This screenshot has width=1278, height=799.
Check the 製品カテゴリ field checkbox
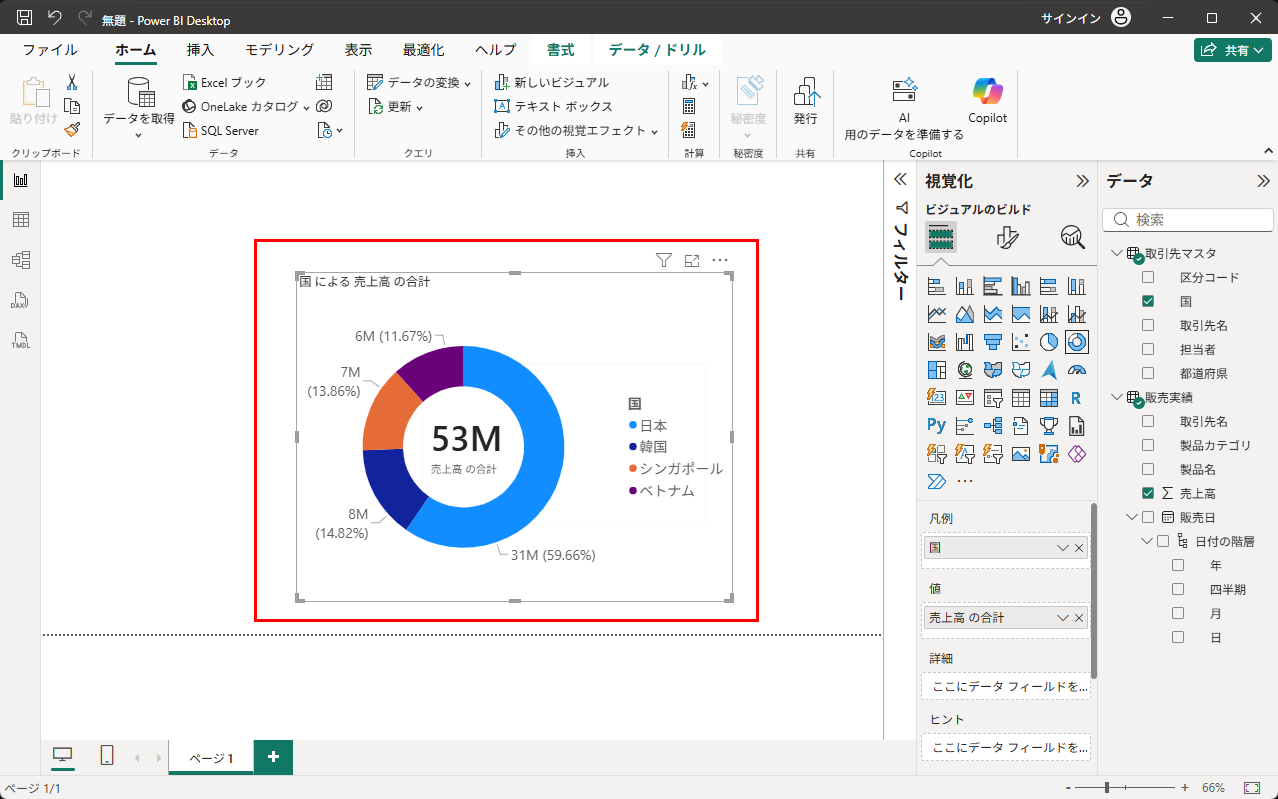1148,445
